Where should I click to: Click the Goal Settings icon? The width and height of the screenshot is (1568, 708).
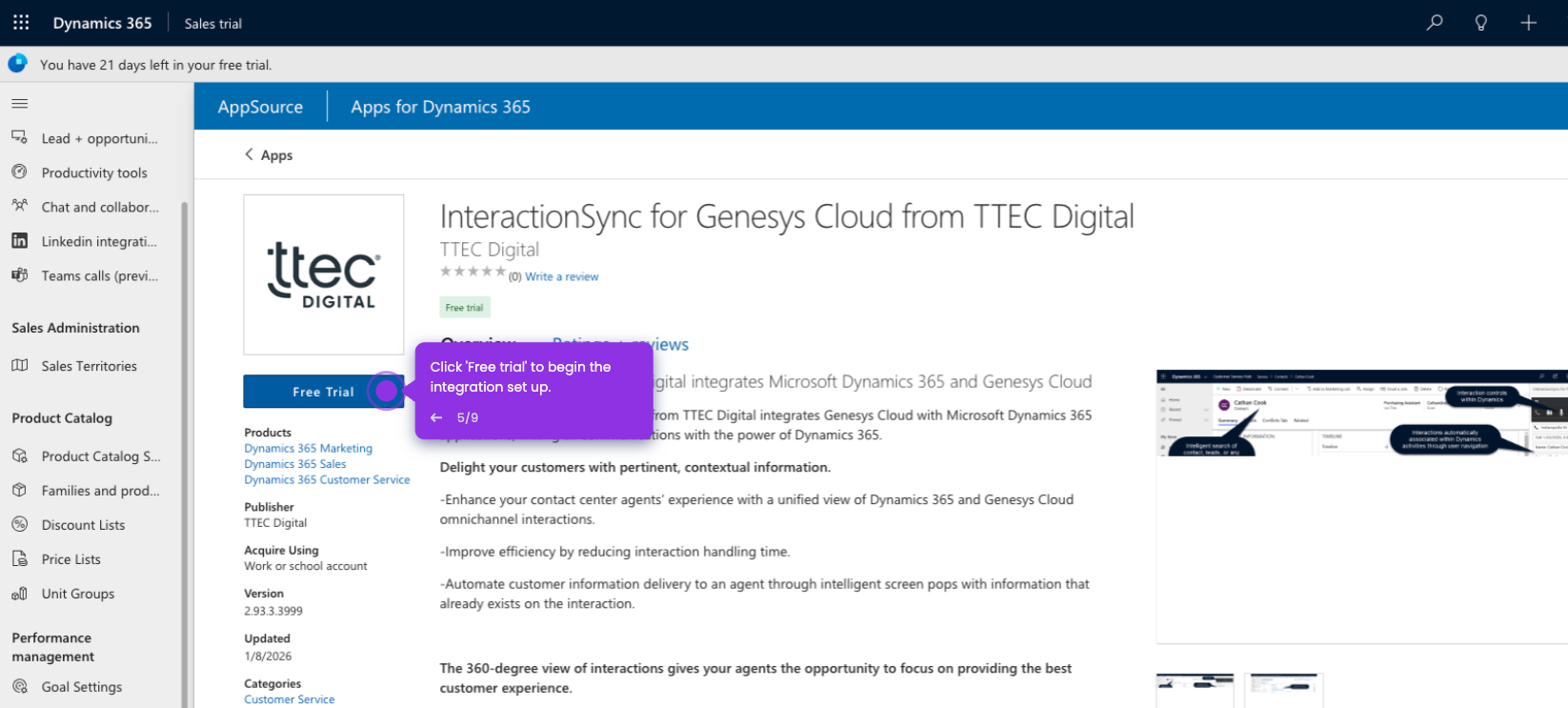(x=20, y=686)
